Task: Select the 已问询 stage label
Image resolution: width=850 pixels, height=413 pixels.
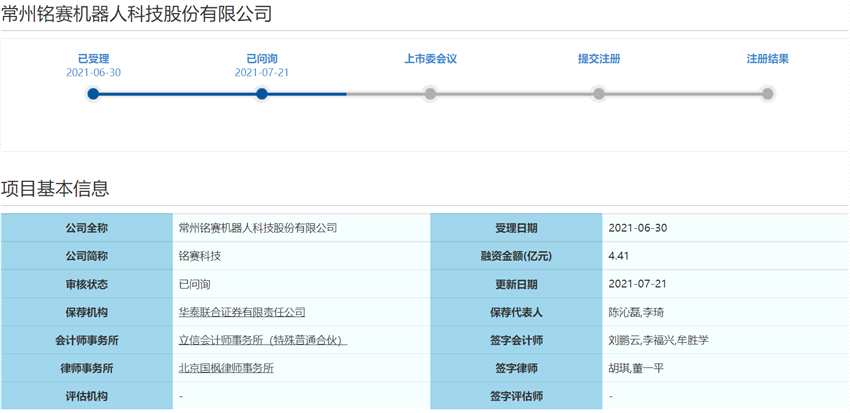Action: click(x=262, y=59)
